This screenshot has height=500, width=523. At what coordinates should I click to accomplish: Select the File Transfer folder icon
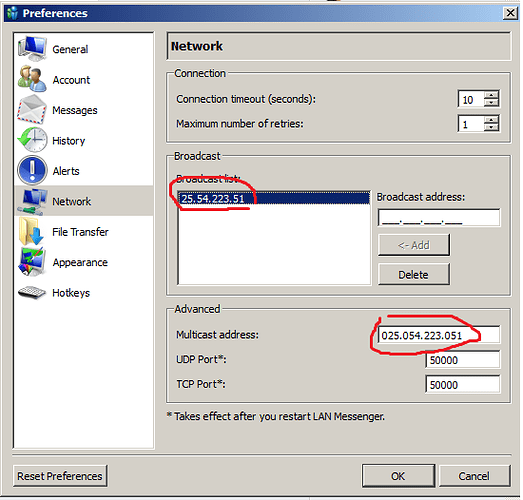31,231
